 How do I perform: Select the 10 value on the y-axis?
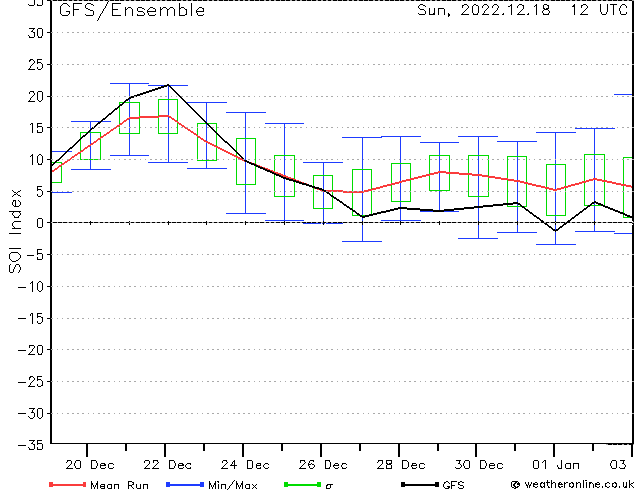36,160
